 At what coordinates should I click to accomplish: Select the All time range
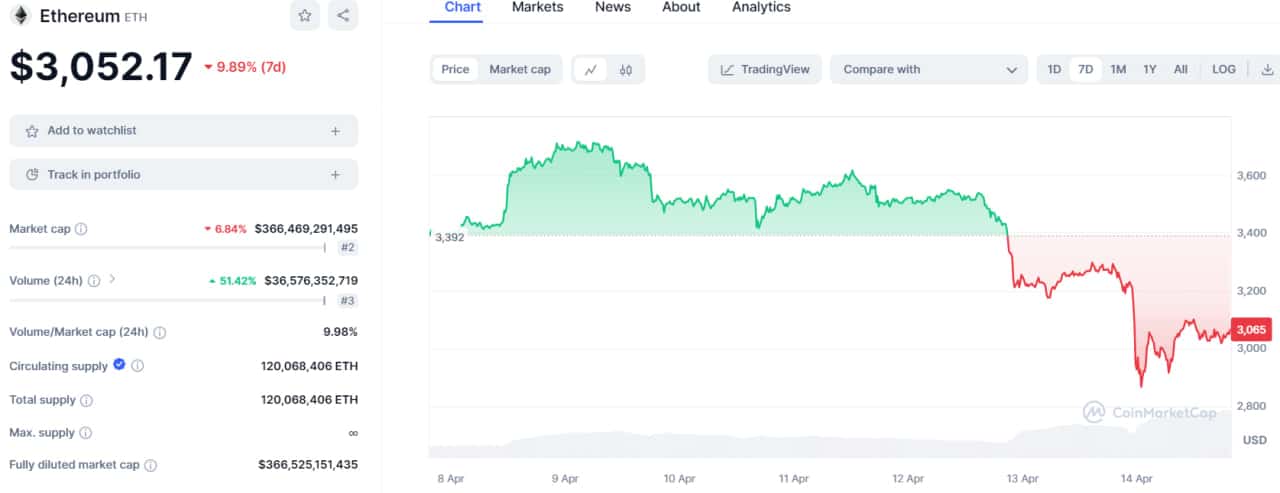[x=1181, y=70]
